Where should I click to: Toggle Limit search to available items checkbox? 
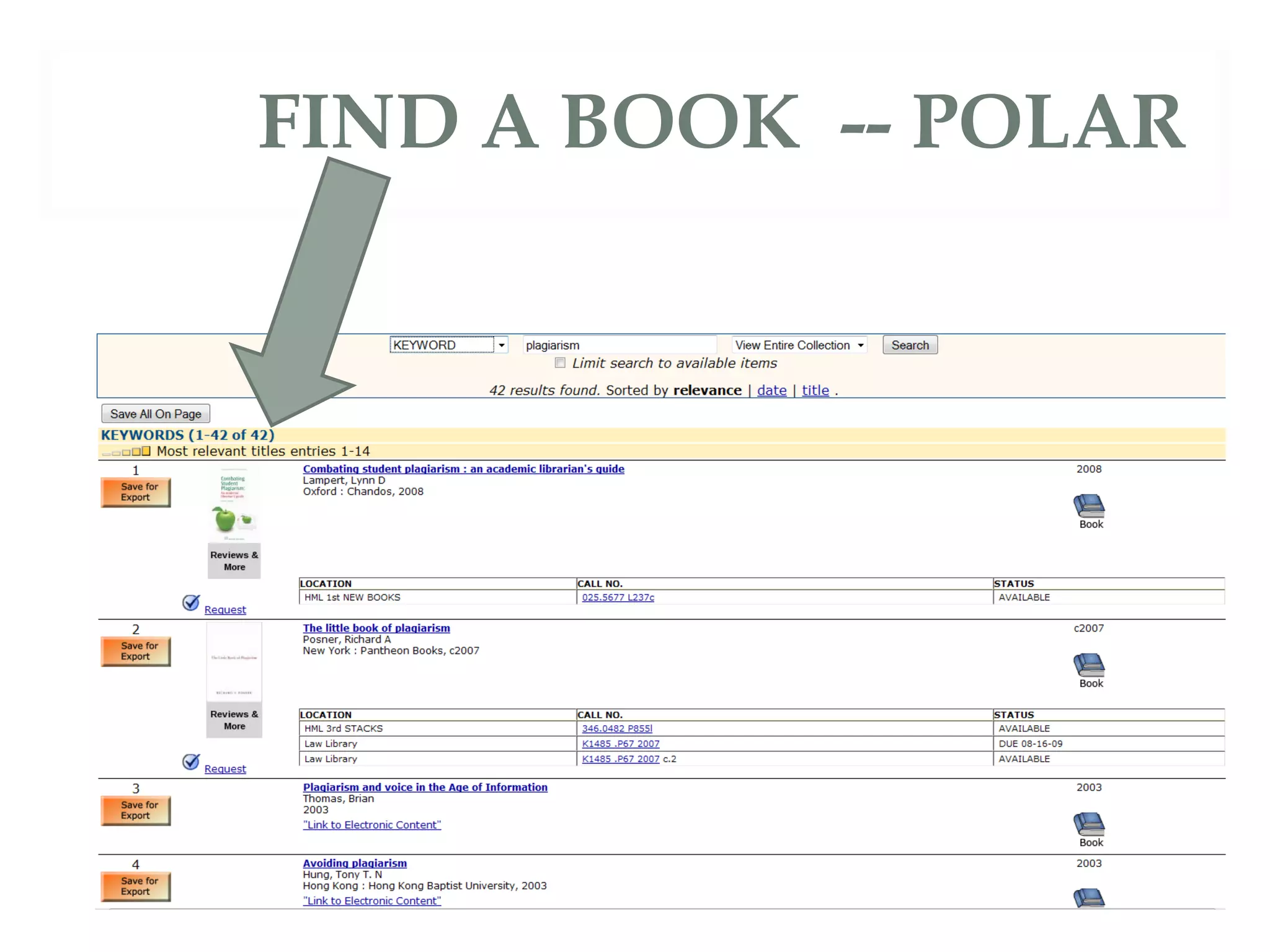(x=560, y=363)
